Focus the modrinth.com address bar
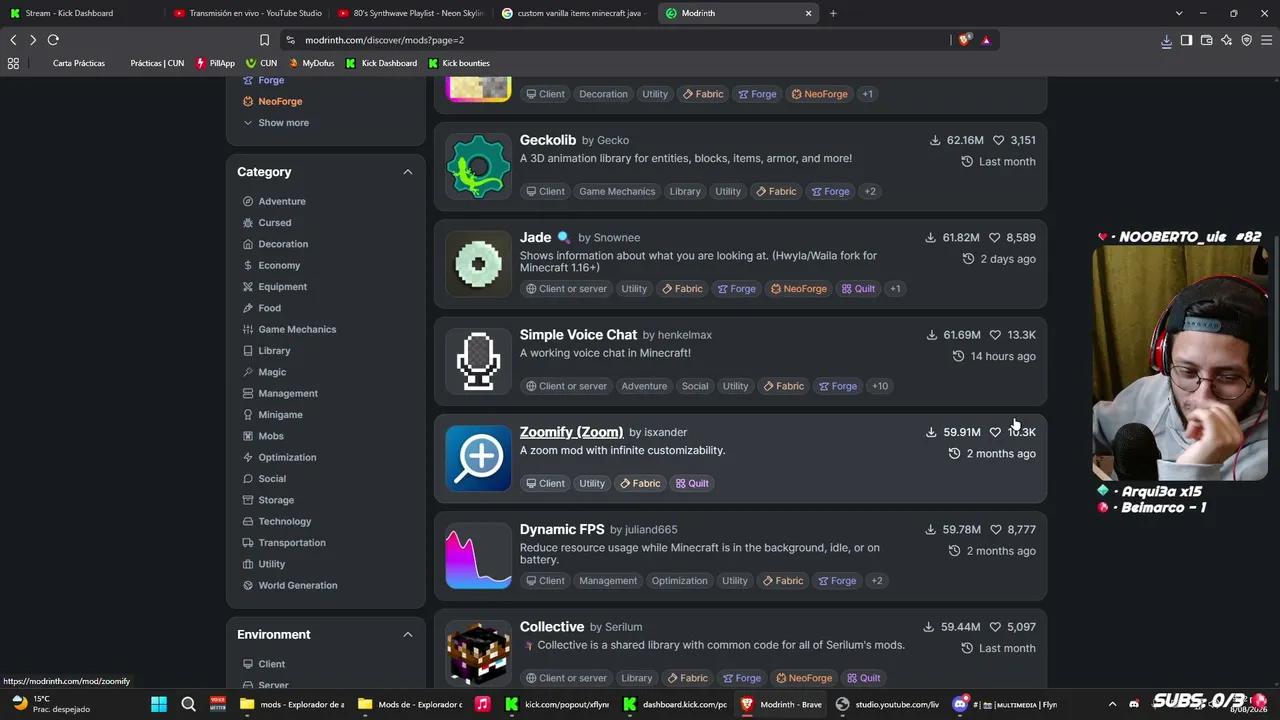The height and width of the screenshot is (720, 1280). 615,40
